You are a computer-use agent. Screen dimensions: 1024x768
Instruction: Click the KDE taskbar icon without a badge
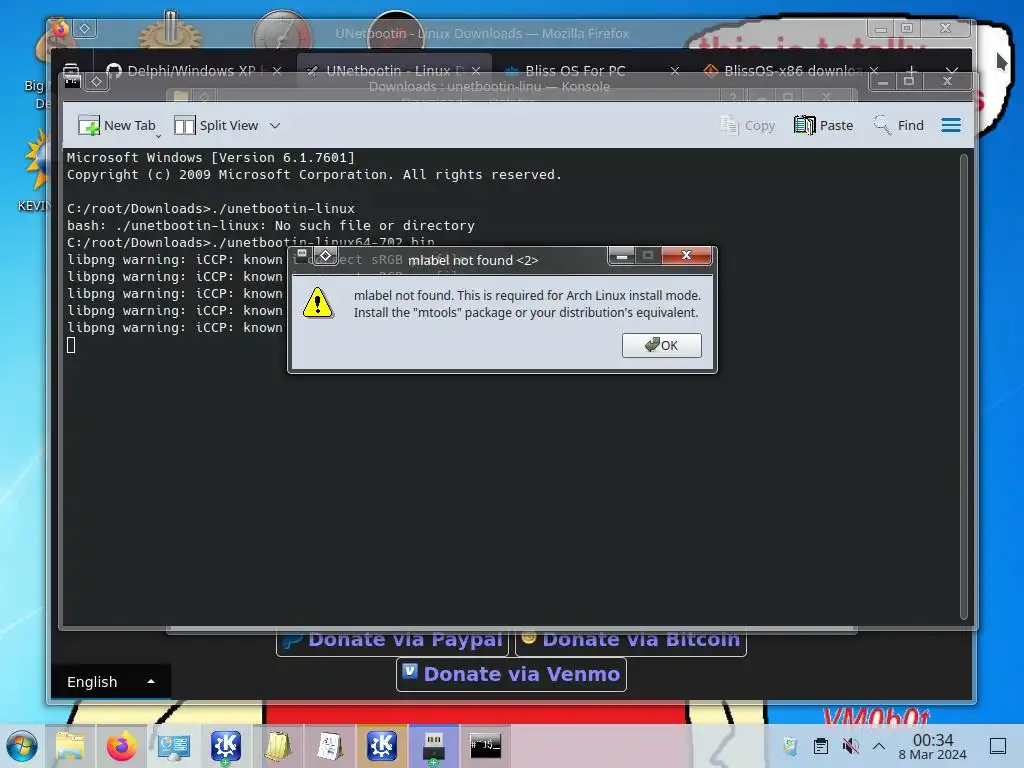[x=381, y=746]
